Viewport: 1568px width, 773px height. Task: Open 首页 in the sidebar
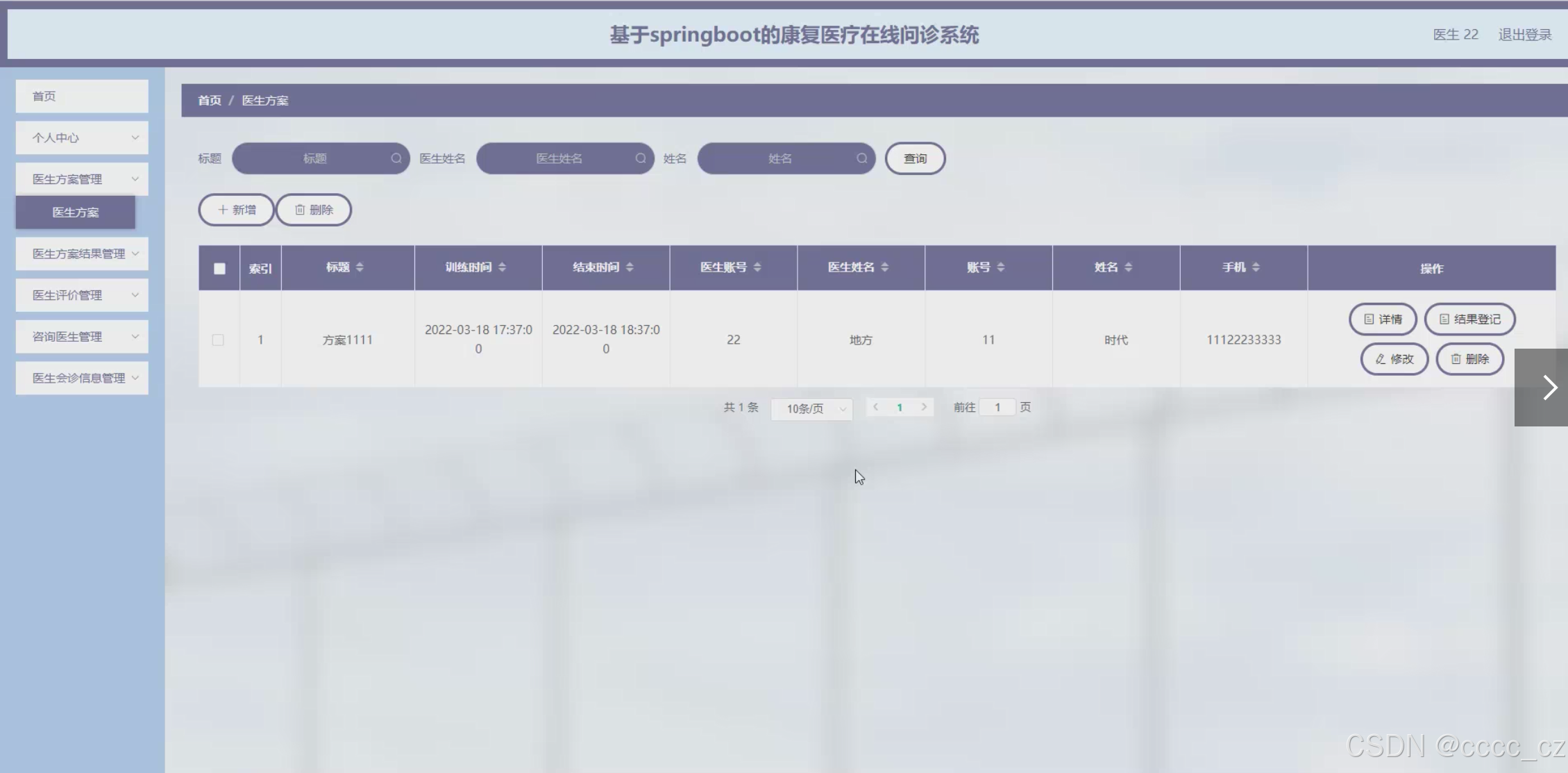click(x=82, y=96)
